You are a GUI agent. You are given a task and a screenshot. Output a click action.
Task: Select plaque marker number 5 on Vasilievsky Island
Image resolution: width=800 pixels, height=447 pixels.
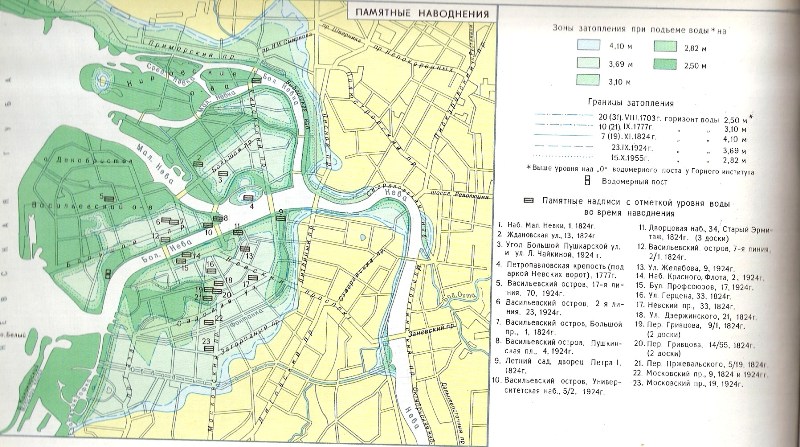111,197
